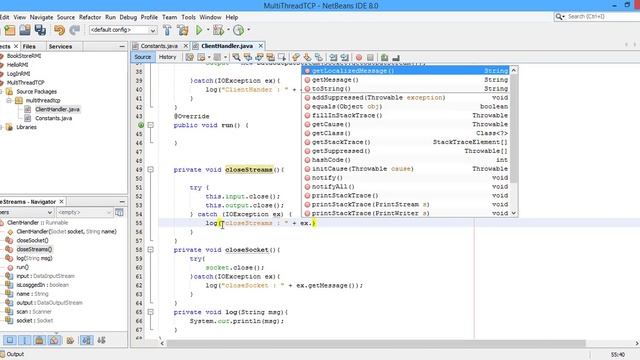
Task: Open the Output window button
Action: (12, 354)
